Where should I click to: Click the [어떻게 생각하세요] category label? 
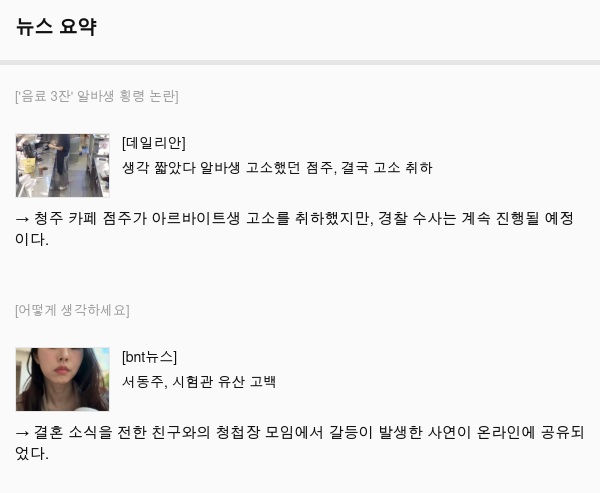72,310
